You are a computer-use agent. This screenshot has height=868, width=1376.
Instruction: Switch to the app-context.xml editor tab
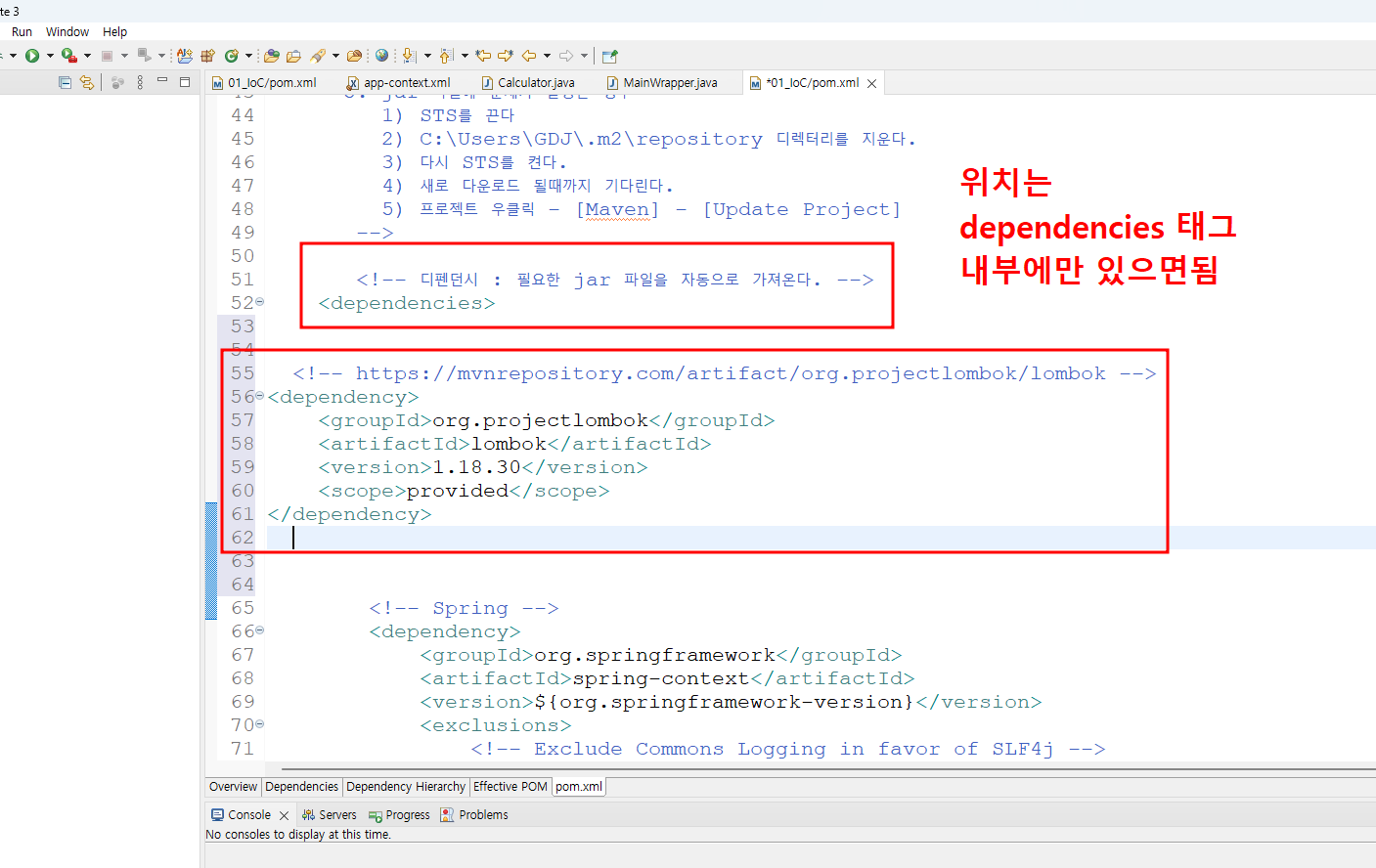[399, 83]
